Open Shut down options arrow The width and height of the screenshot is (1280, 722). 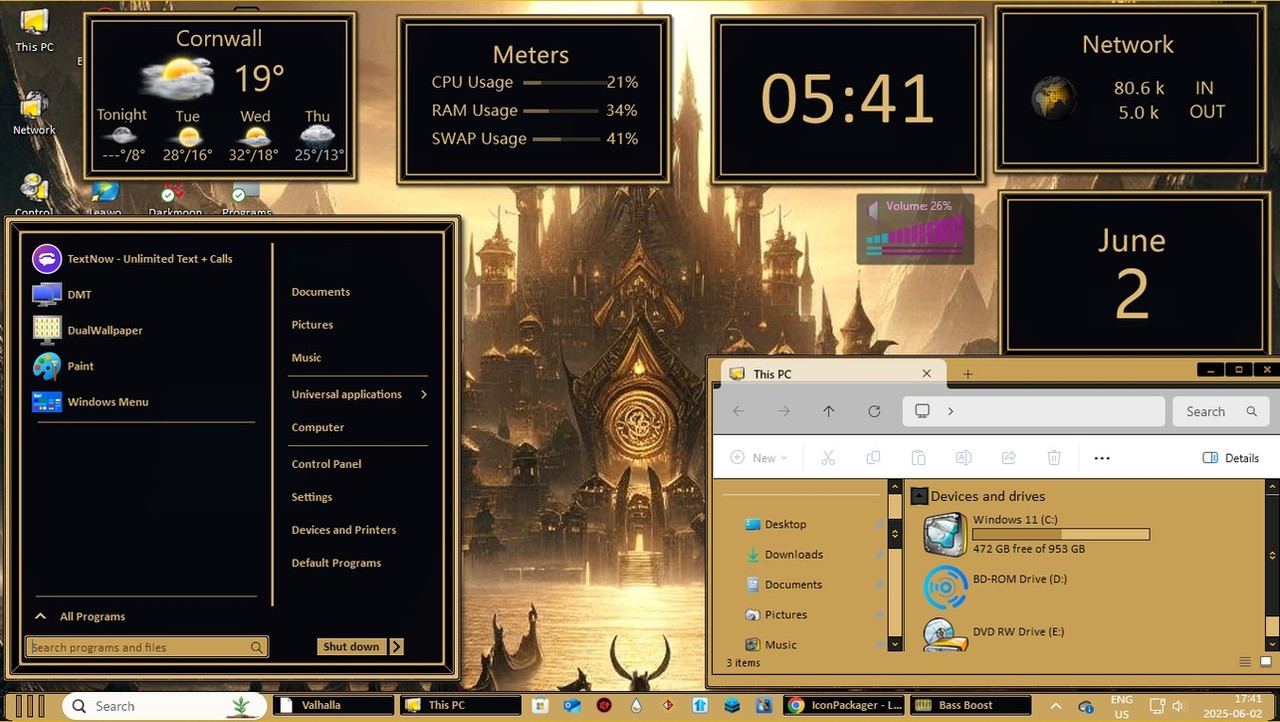point(397,647)
